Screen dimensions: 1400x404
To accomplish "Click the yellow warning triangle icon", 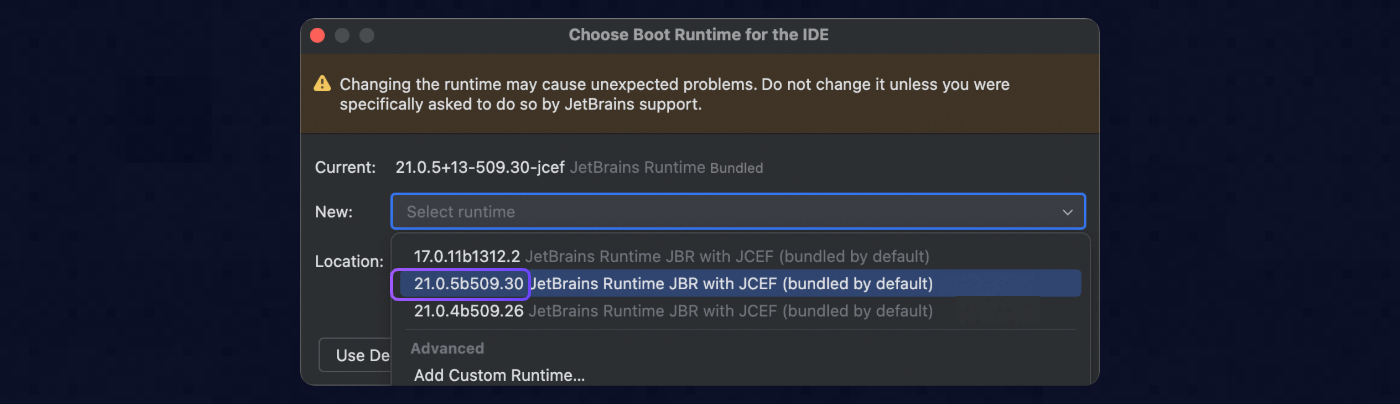I will coord(322,84).
